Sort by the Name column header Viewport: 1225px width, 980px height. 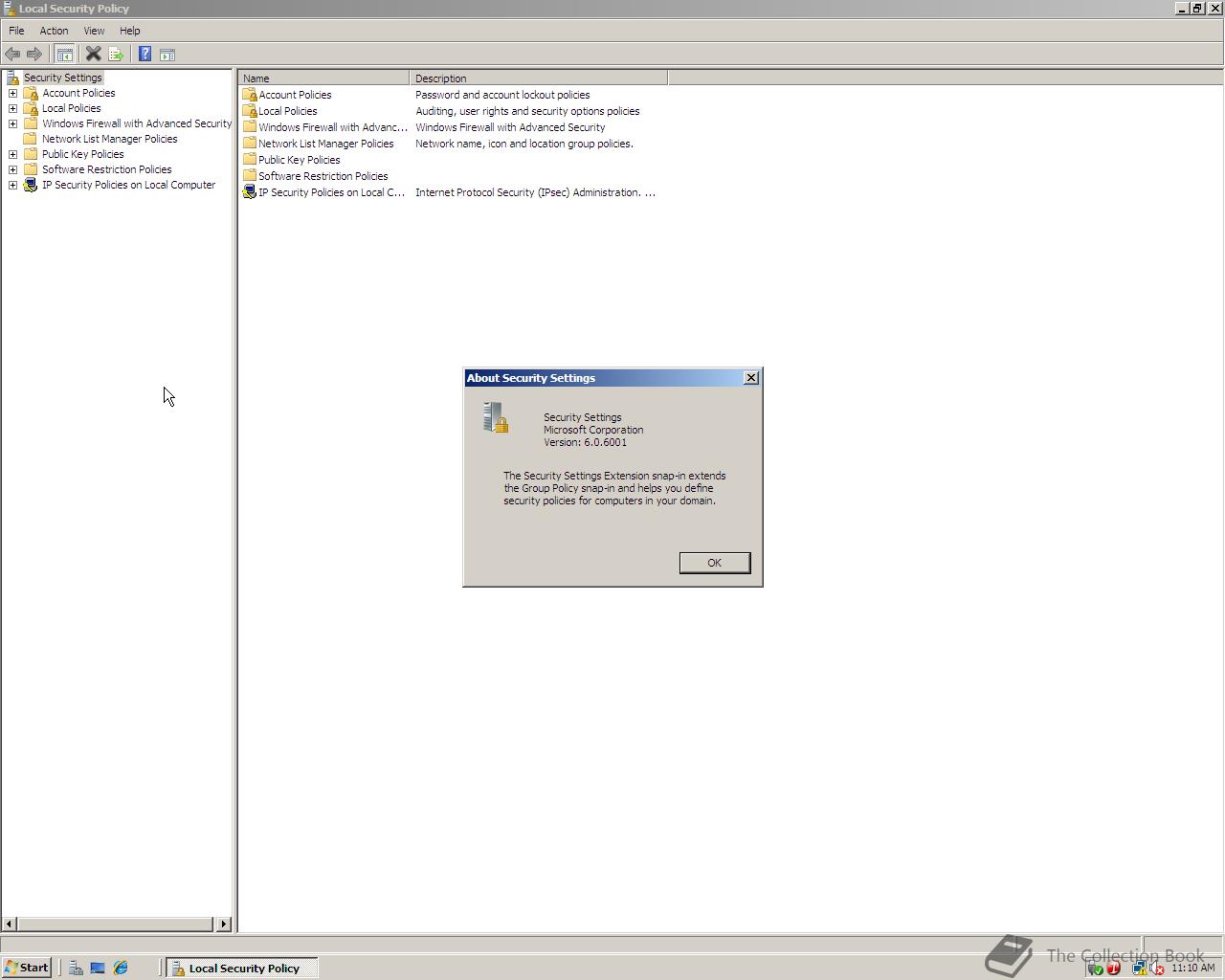(323, 78)
